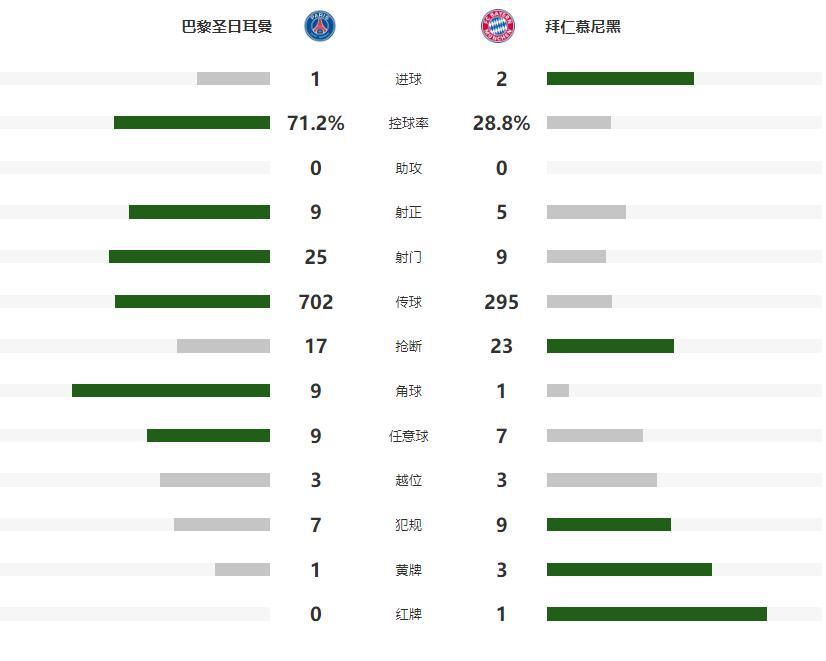The height and width of the screenshot is (661, 826).
Task: Click the 28.8% possession value
Action: pos(501,123)
